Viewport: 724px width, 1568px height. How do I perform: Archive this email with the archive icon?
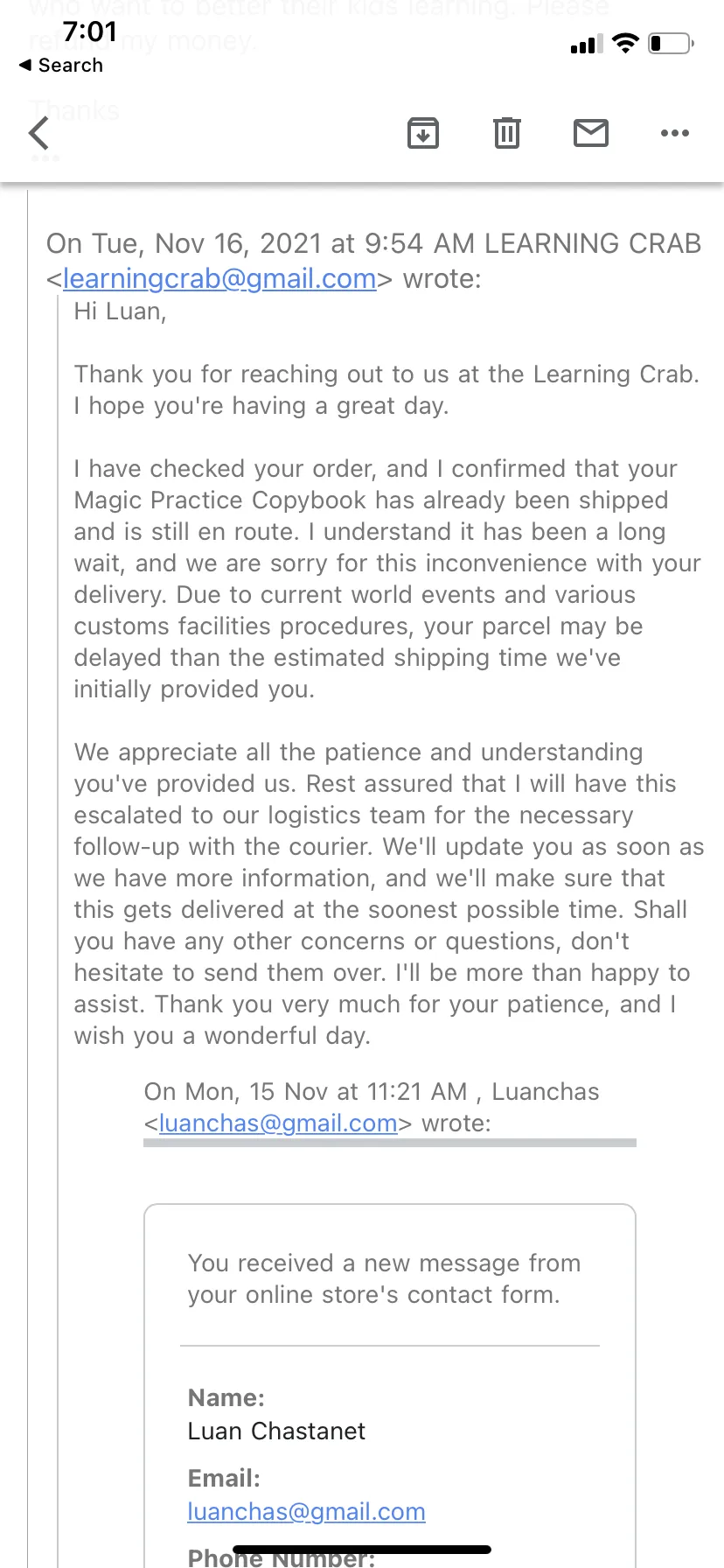[x=423, y=133]
